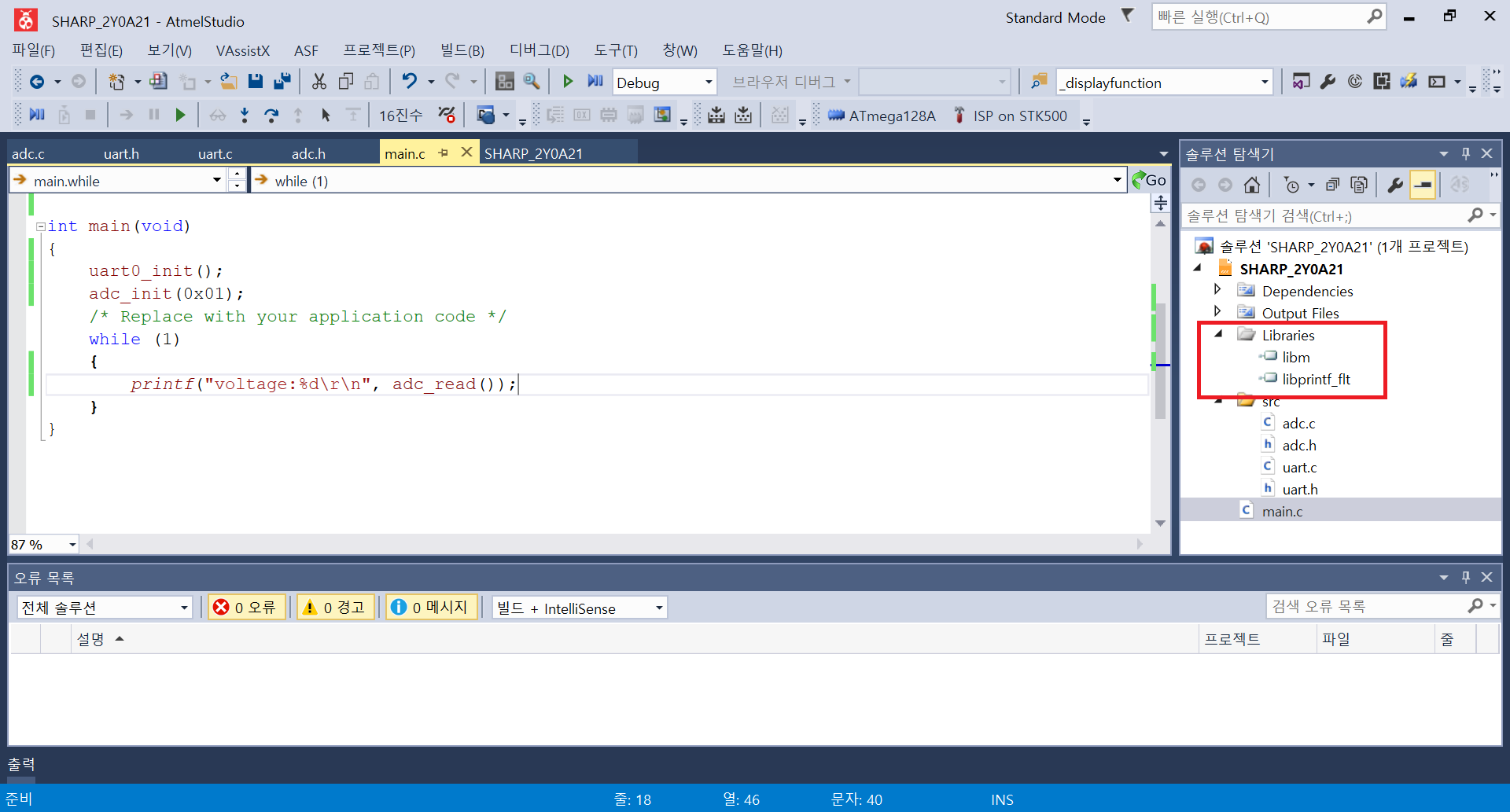Click the Device Programming chip icon
The width and height of the screenshot is (1510, 812).
tap(716, 116)
